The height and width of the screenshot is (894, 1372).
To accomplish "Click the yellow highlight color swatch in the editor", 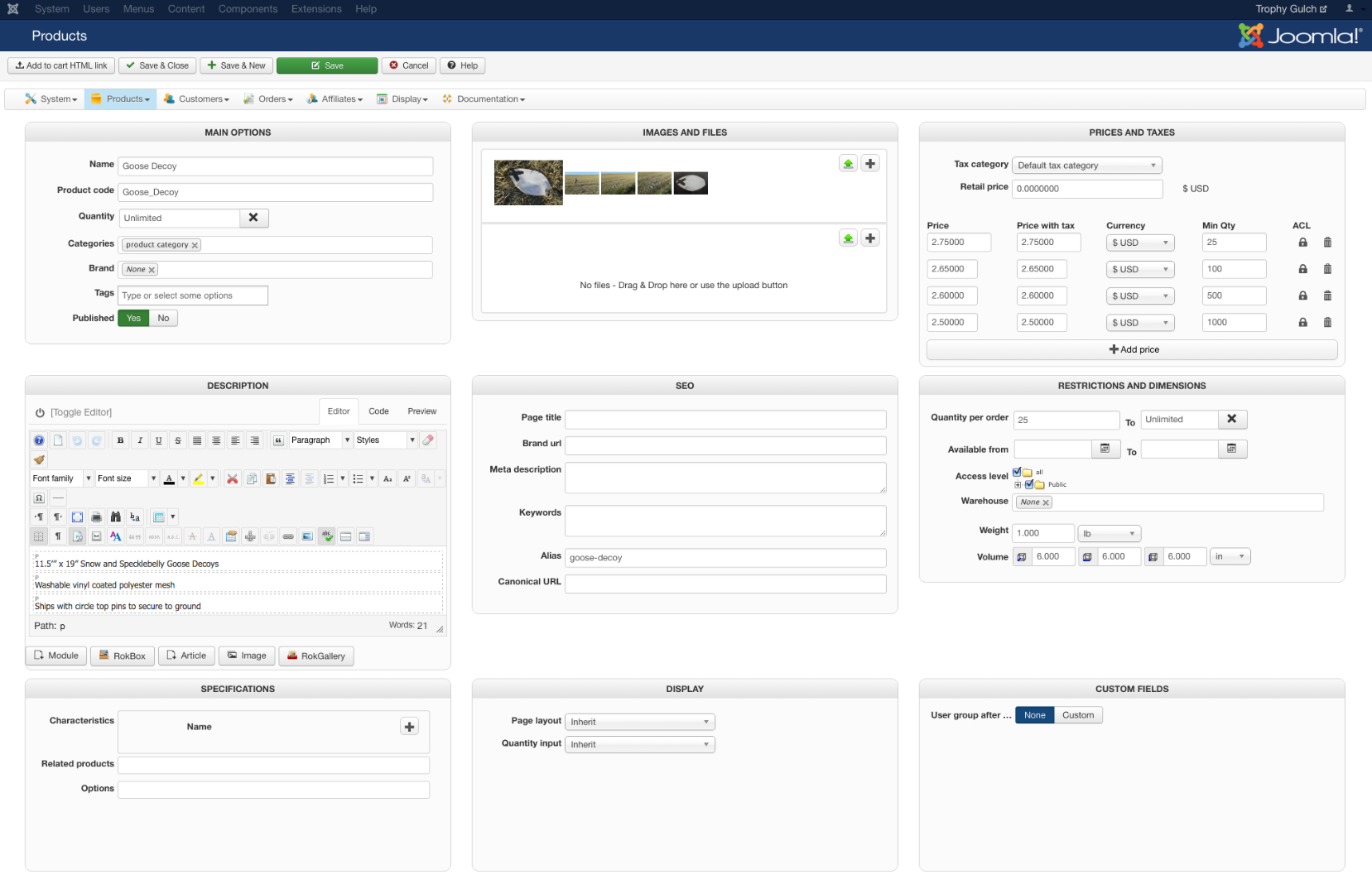I will [198, 478].
